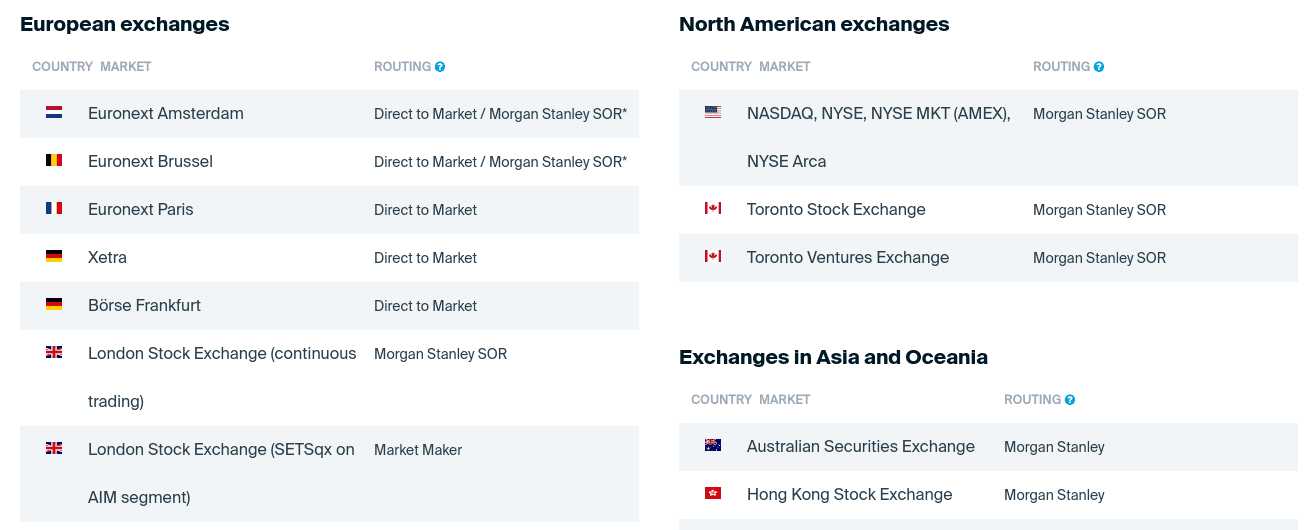This screenshot has width=1312, height=530.
Task: Click the French flag beside Euronext Paris
Action: [x=54, y=208]
